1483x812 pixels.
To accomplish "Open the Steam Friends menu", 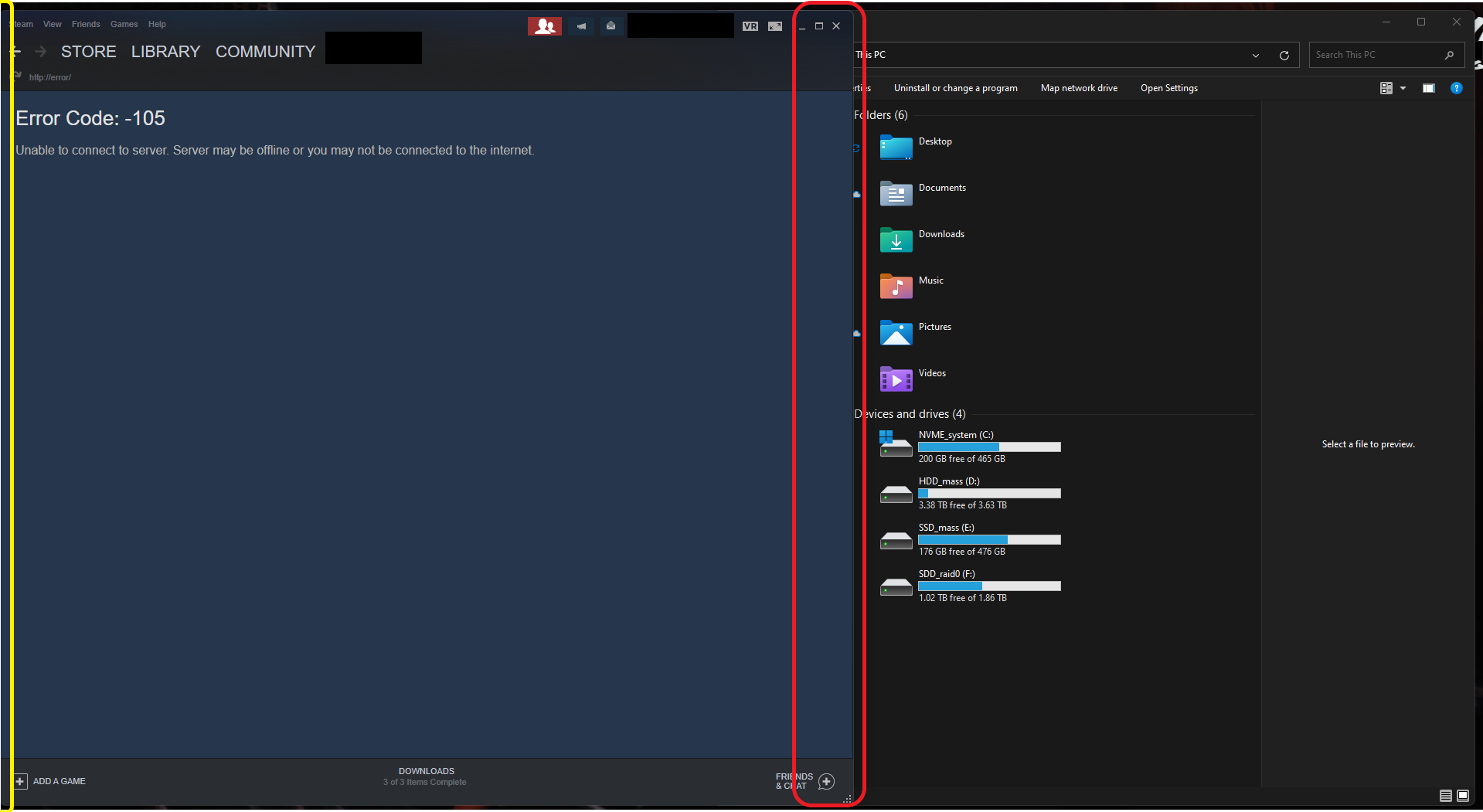I will [x=86, y=24].
